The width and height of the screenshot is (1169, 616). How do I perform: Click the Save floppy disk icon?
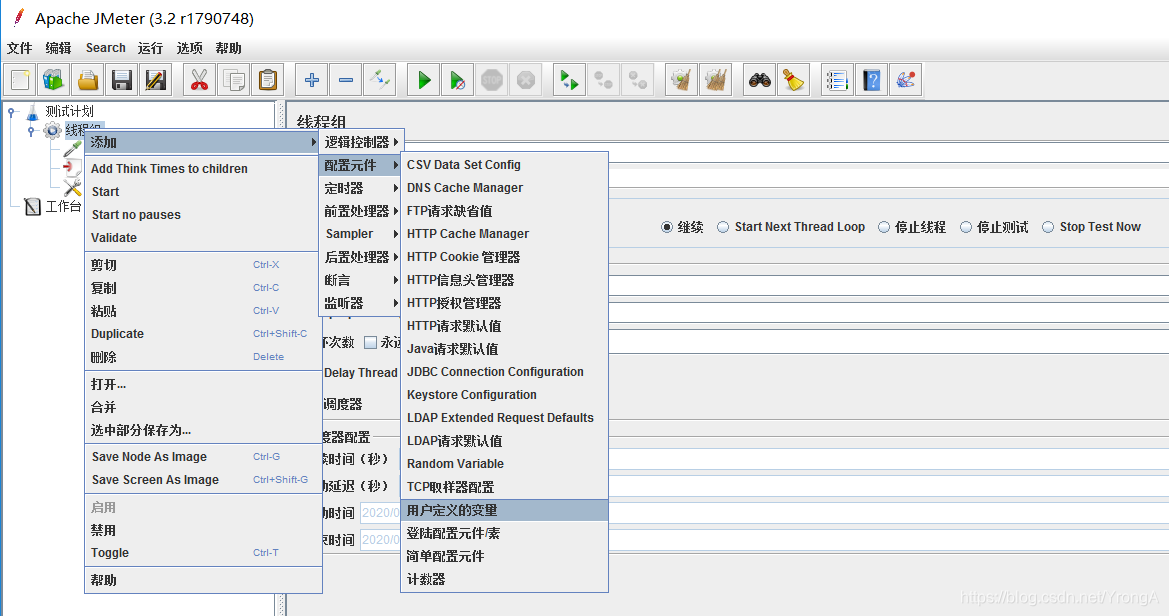[x=122, y=80]
